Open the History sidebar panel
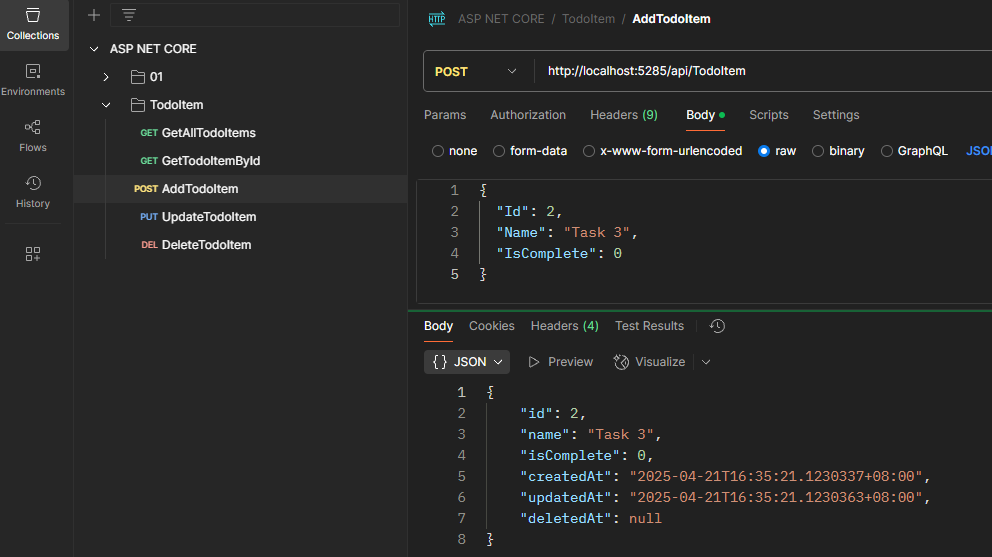The width and height of the screenshot is (992, 557). (33, 192)
